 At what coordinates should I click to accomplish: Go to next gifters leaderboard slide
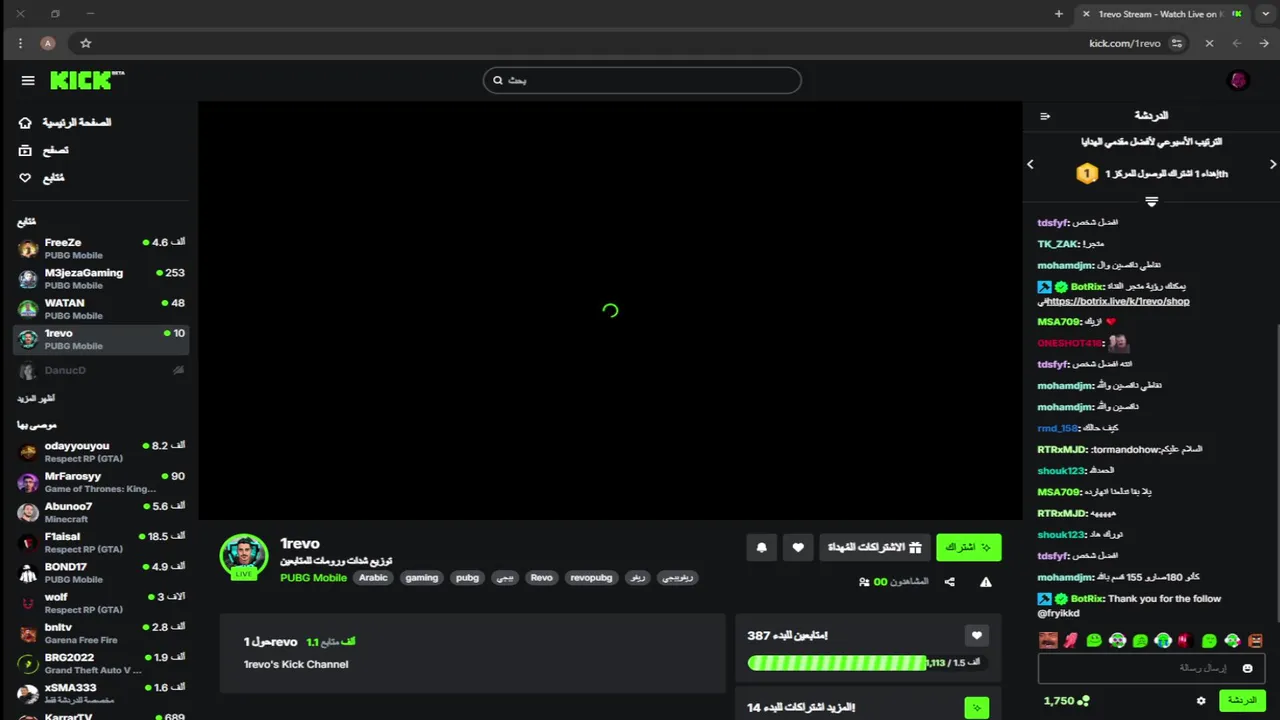pyautogui.click(x=1273, y=164)
